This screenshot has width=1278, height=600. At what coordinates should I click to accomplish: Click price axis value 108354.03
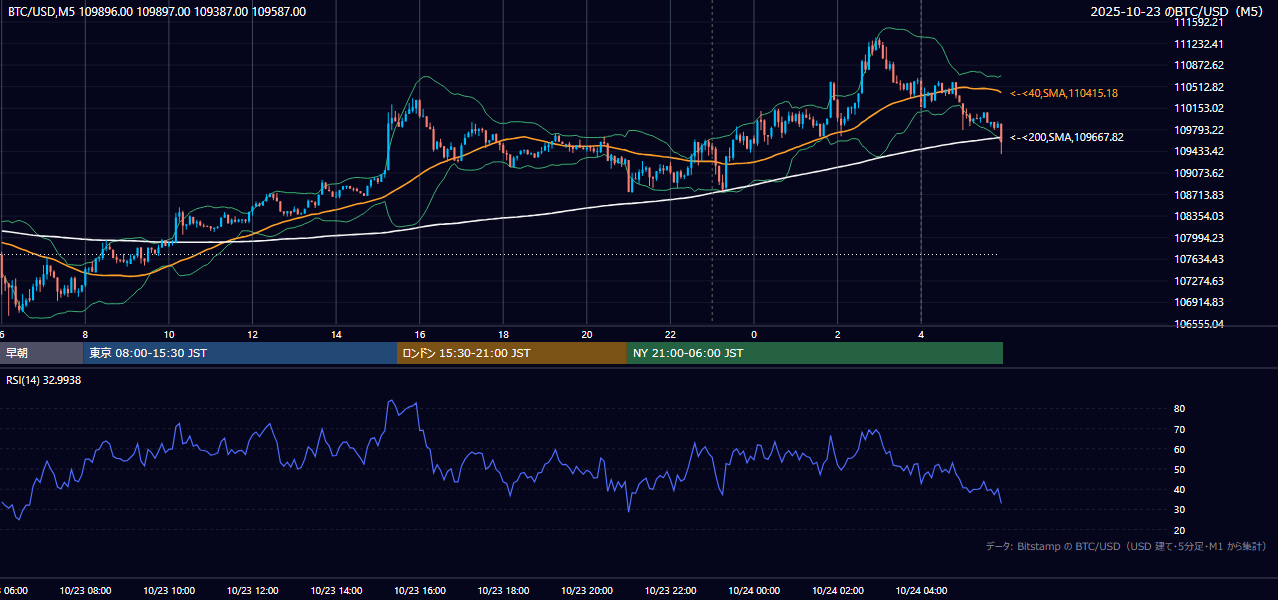point(1199,216)
